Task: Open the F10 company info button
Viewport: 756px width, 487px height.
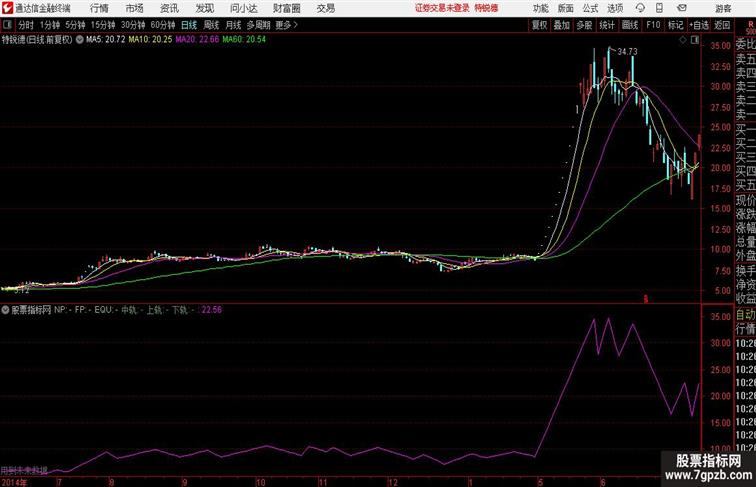Action: (653, 25)
